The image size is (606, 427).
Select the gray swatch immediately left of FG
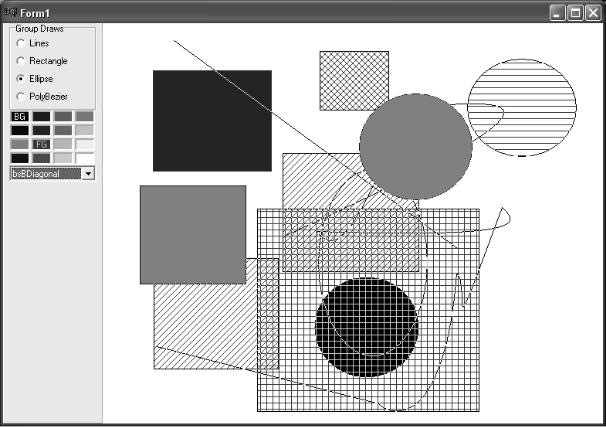coord(20,145)
